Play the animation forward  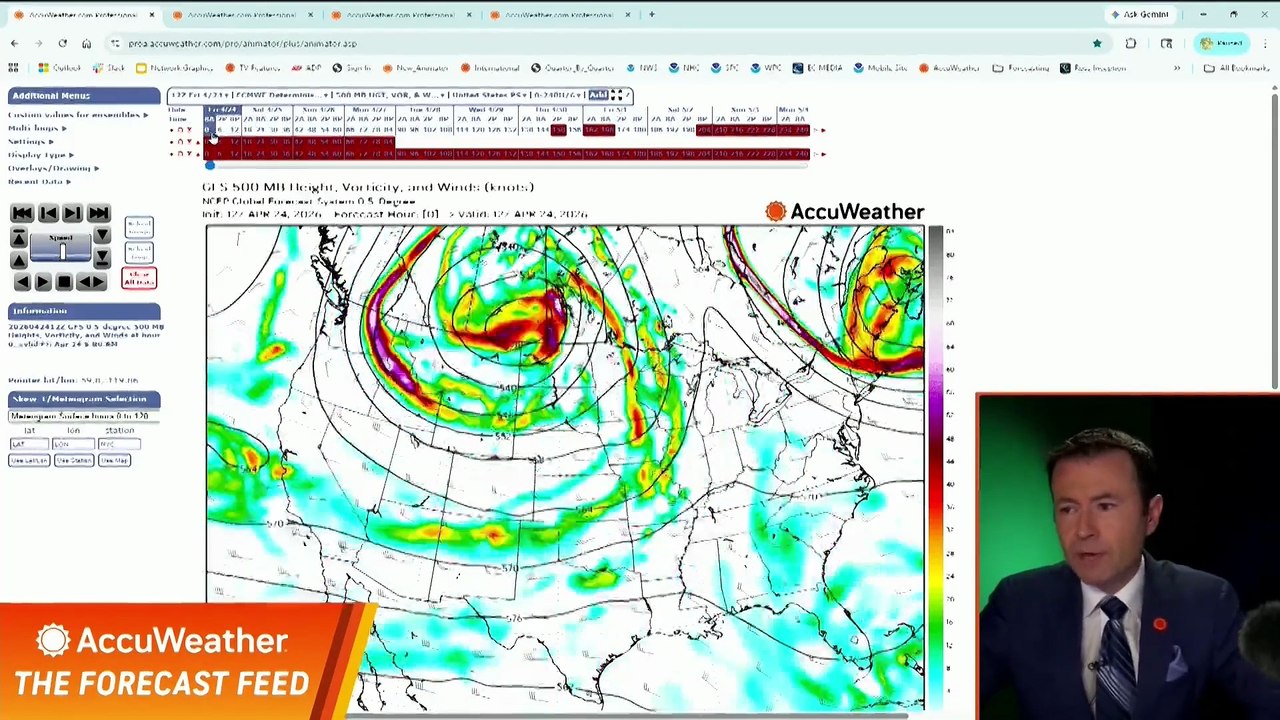[43, 282]
